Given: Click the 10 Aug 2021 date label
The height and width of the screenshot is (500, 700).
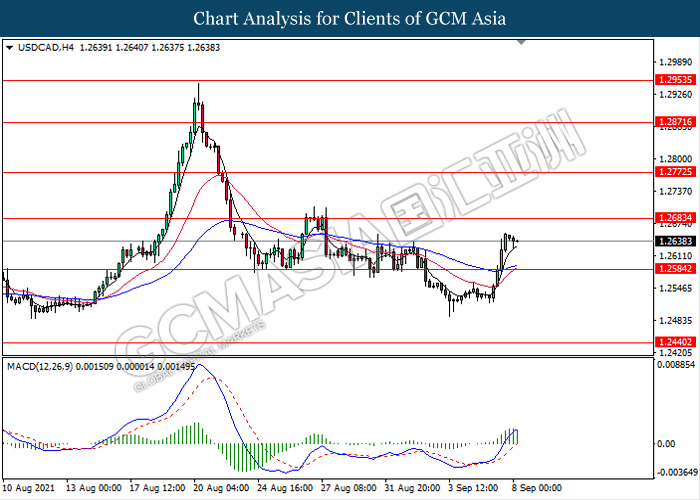Looking at the screenshot, I should click(29, 488).
